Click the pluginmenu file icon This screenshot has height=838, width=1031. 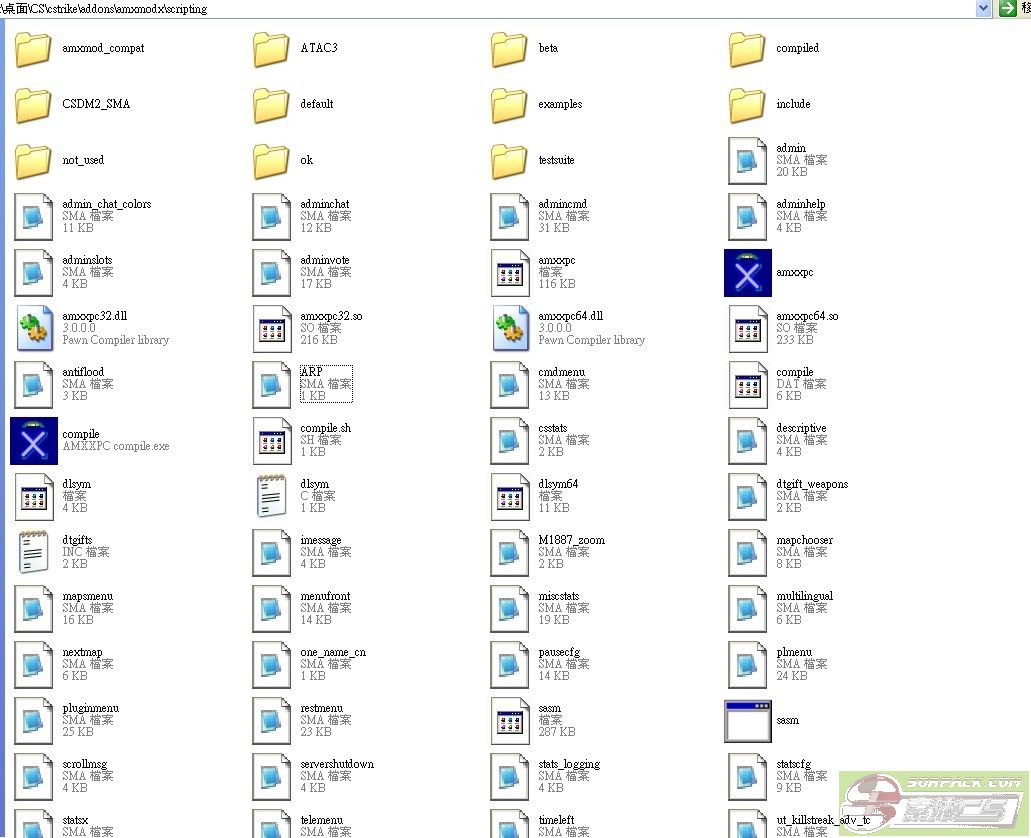(34, 721)
